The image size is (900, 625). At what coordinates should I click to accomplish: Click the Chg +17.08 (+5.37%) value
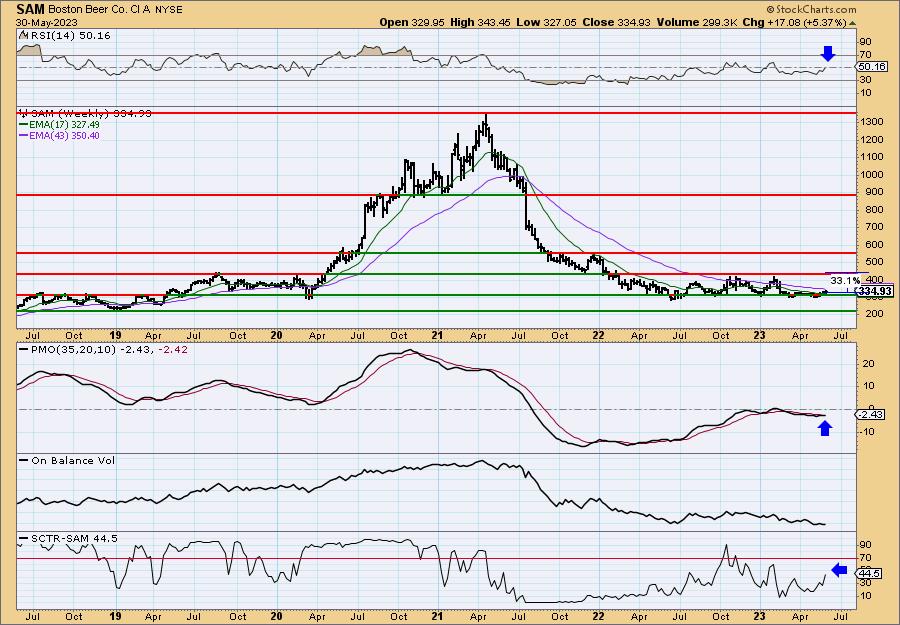[x=793, y=22]
